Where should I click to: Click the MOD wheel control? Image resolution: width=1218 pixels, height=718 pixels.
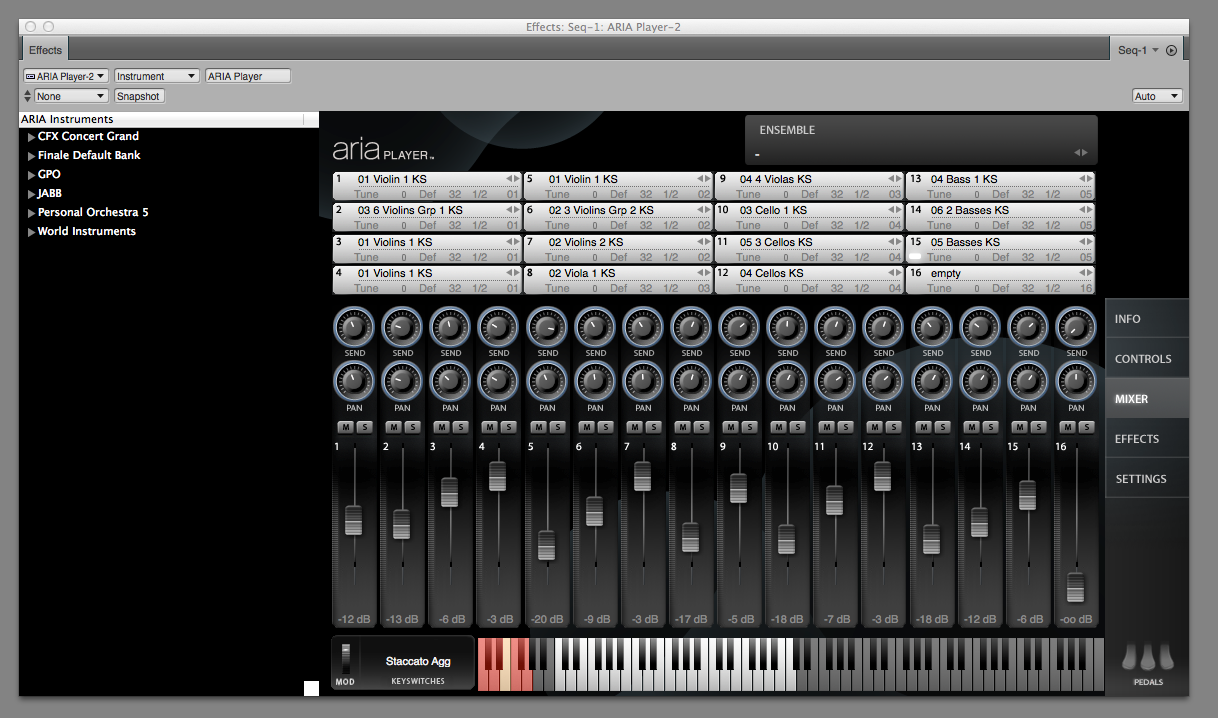tap(346, 659)
